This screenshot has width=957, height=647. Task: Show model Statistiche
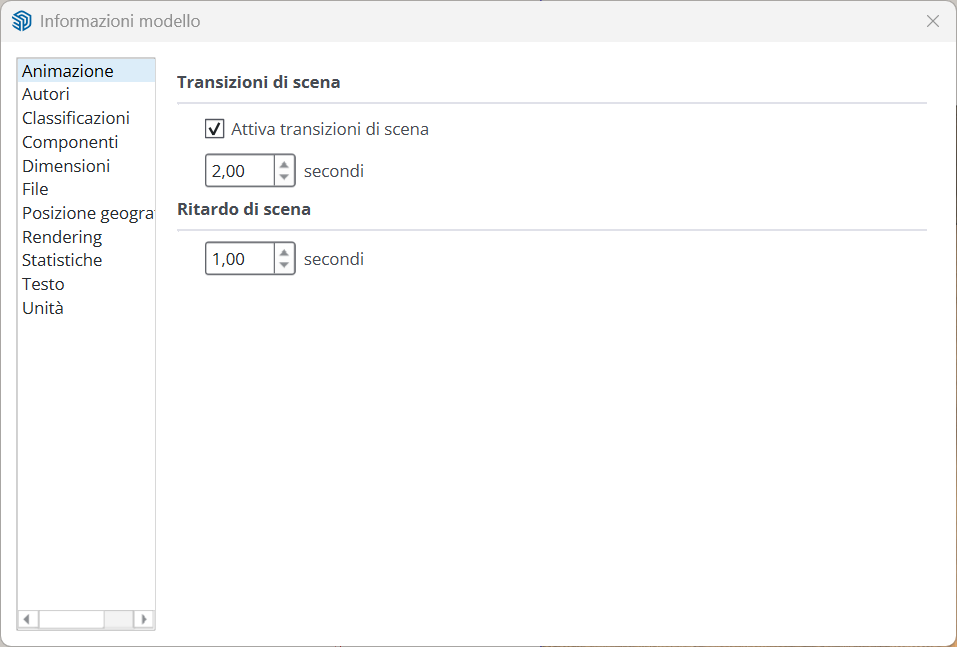pyautogui.click(x=62, y=260)
